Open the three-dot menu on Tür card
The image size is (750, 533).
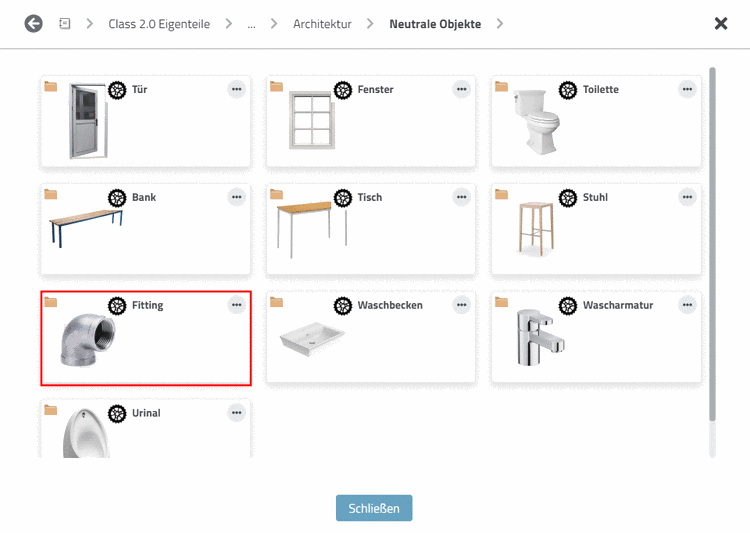(236, 89)
